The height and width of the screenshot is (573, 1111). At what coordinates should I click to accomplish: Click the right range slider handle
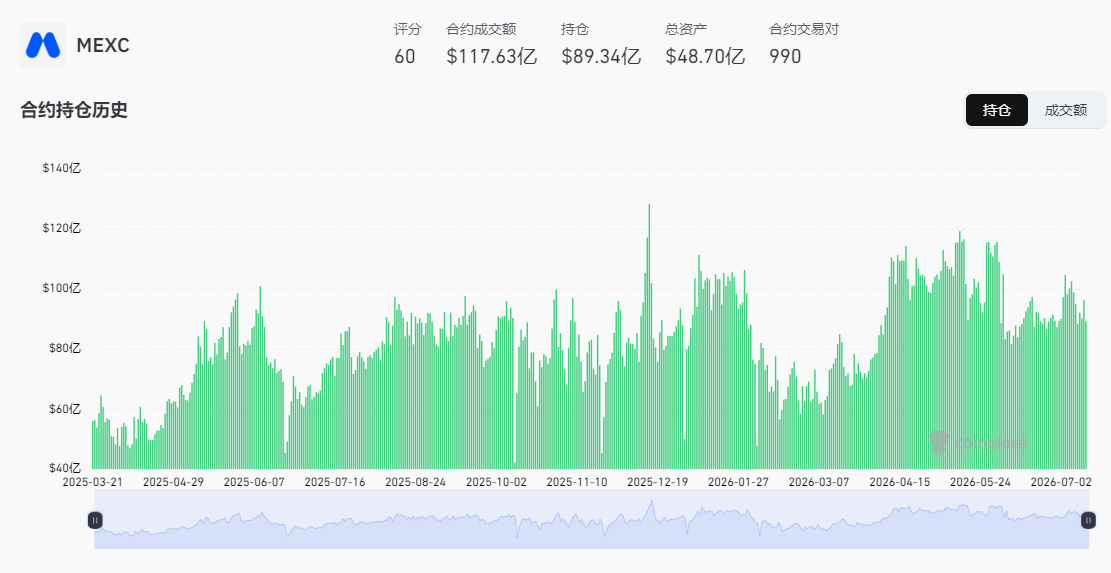pos(1088,521)
